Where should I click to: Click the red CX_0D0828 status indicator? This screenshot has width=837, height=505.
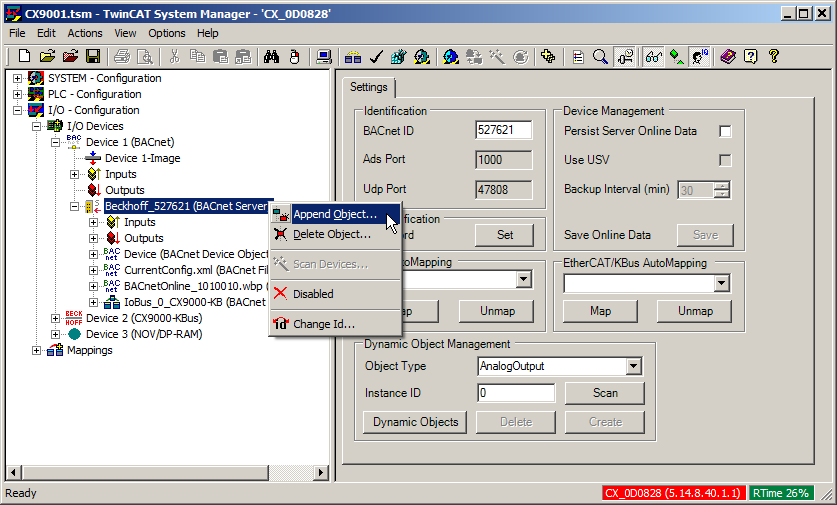[x=672, y=493]
